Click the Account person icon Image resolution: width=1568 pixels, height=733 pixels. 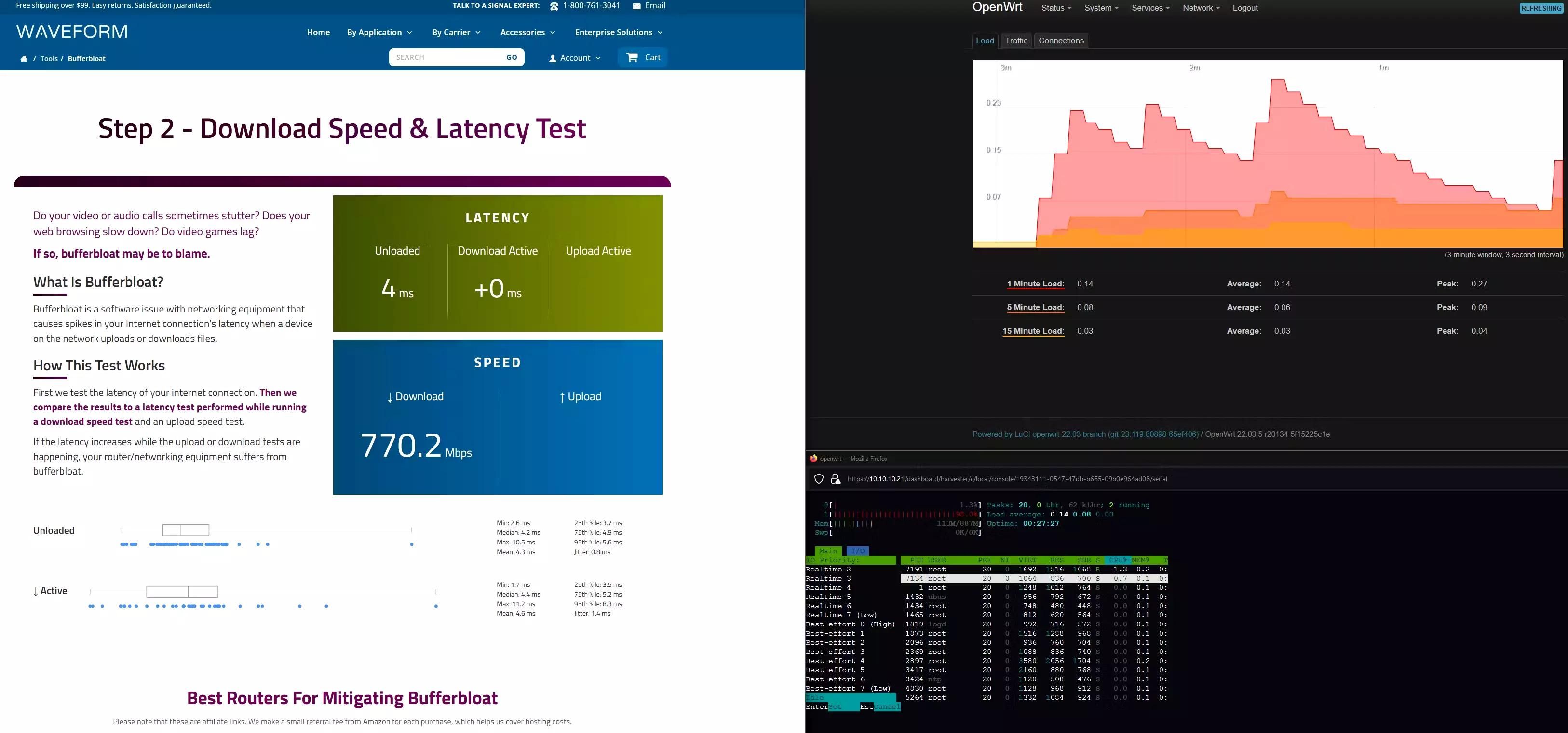coord(553,57)
